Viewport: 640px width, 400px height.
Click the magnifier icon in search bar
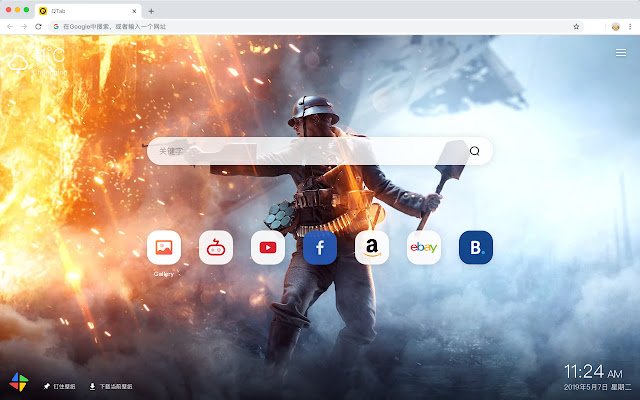474,151
